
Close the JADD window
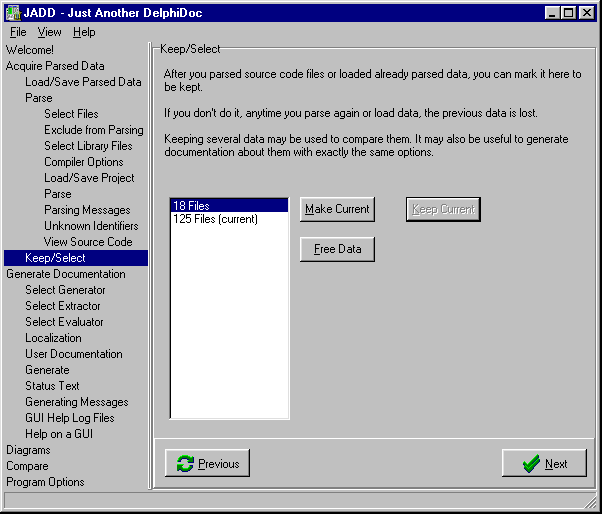587,13
